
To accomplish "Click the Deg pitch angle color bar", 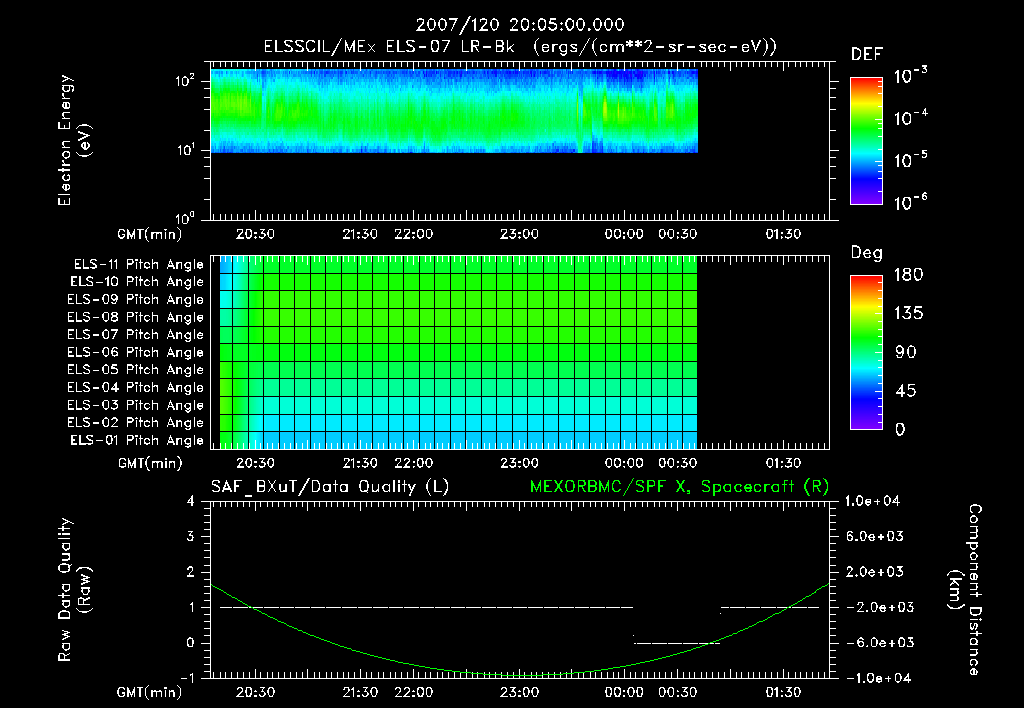I will tap(866, 353).
